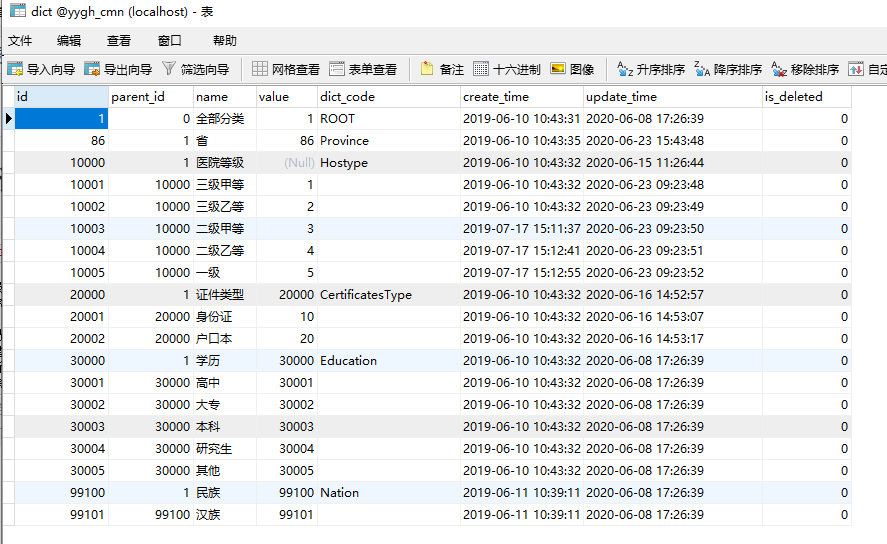887x544 pixels.
Task: Select the name cell 二级乙等
Action: click(225, 251)
